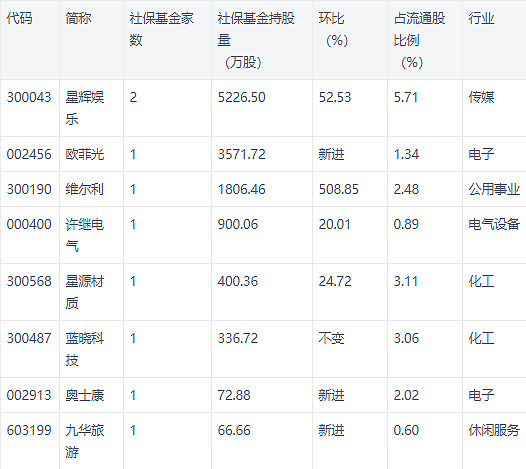Click the change value 20.01
The image size is (526, 469).
pos(334,224)
